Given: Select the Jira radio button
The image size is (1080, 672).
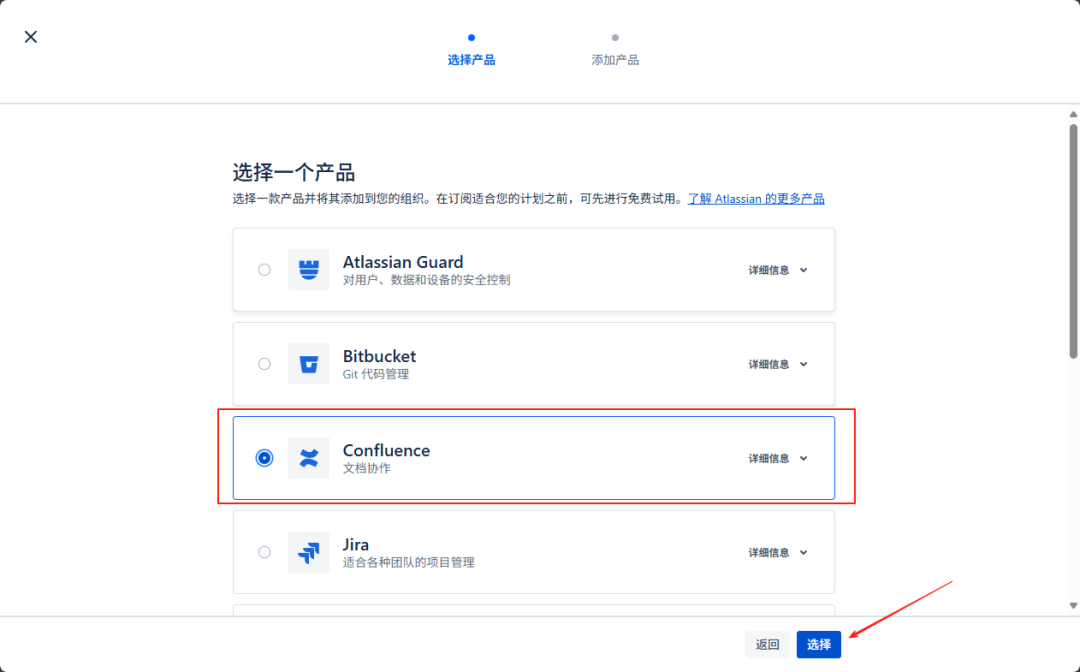Looking at the screenshot, I should tap(264, 551).
